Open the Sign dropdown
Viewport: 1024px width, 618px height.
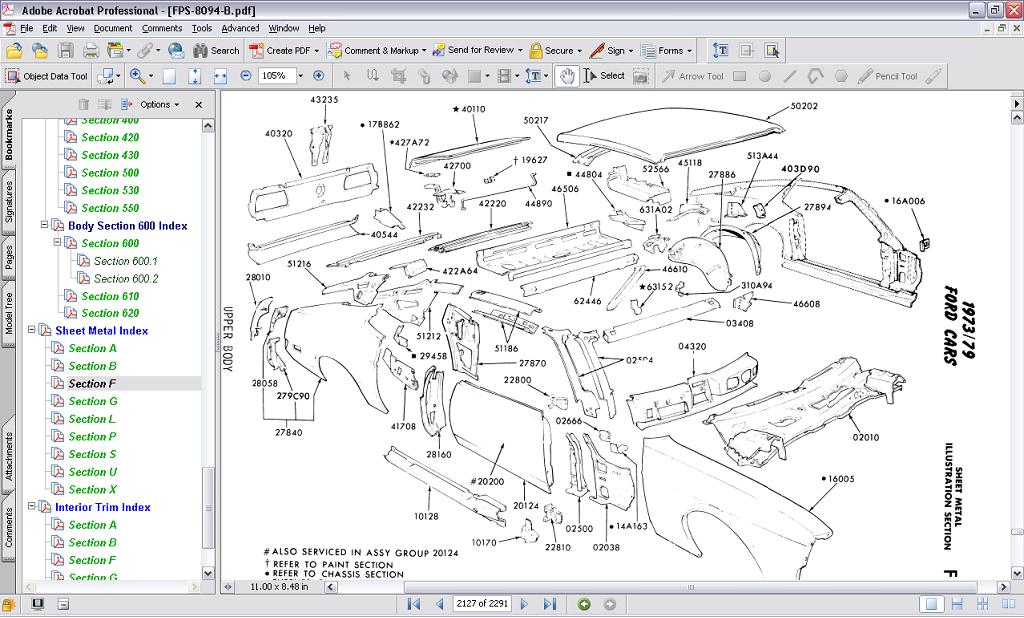tap(611, 50)
